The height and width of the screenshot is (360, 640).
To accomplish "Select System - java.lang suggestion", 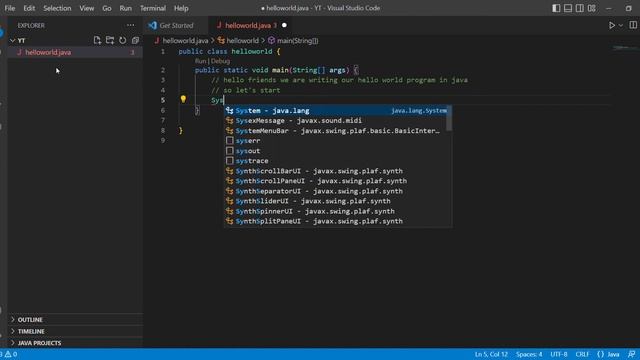I will tap(336, 111).
